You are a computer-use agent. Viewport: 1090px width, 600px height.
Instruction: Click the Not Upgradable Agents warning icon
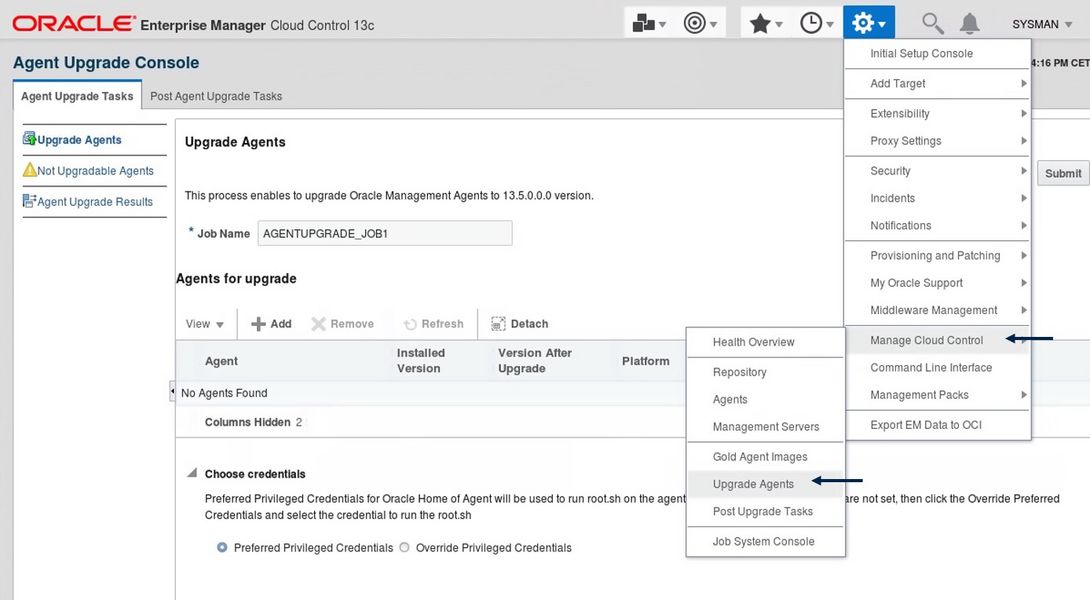click(x=29, y=170)
